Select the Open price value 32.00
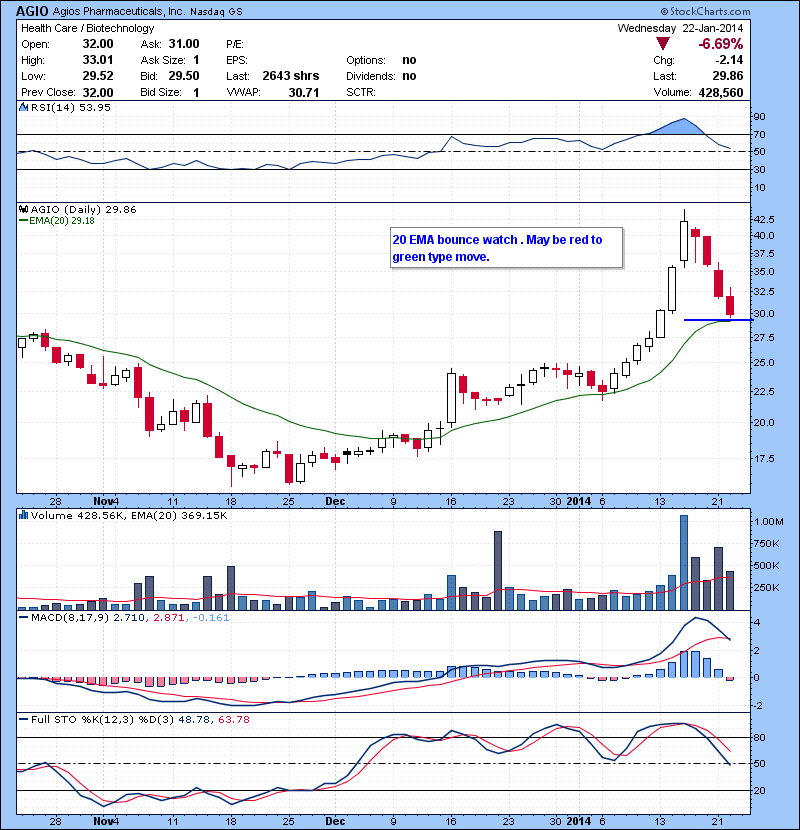 [98, 44]
